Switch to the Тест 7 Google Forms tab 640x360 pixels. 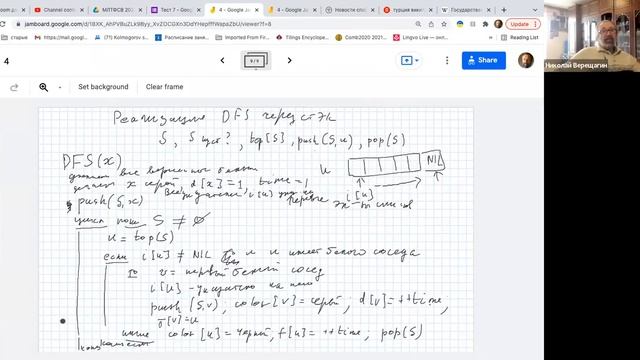pos(176,10)
